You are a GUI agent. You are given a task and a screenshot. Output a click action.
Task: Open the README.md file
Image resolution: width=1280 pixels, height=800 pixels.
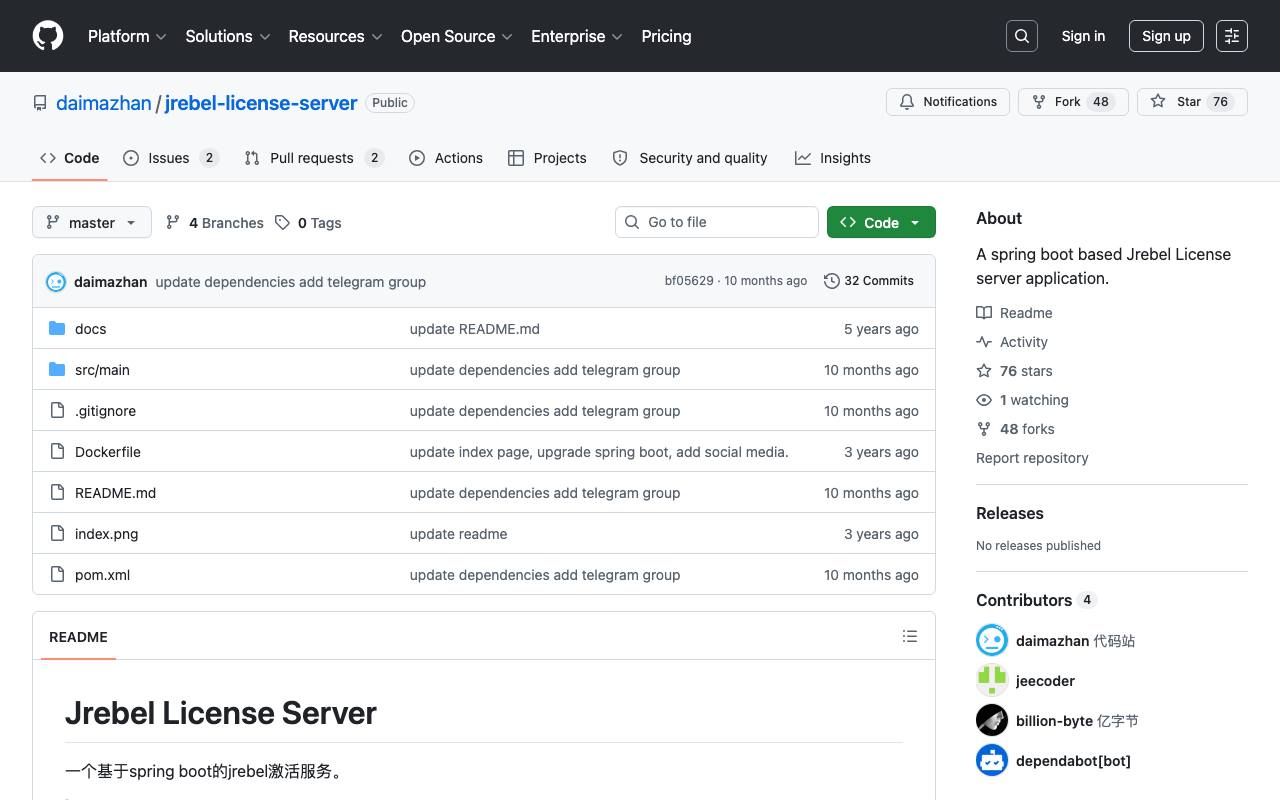115,493
